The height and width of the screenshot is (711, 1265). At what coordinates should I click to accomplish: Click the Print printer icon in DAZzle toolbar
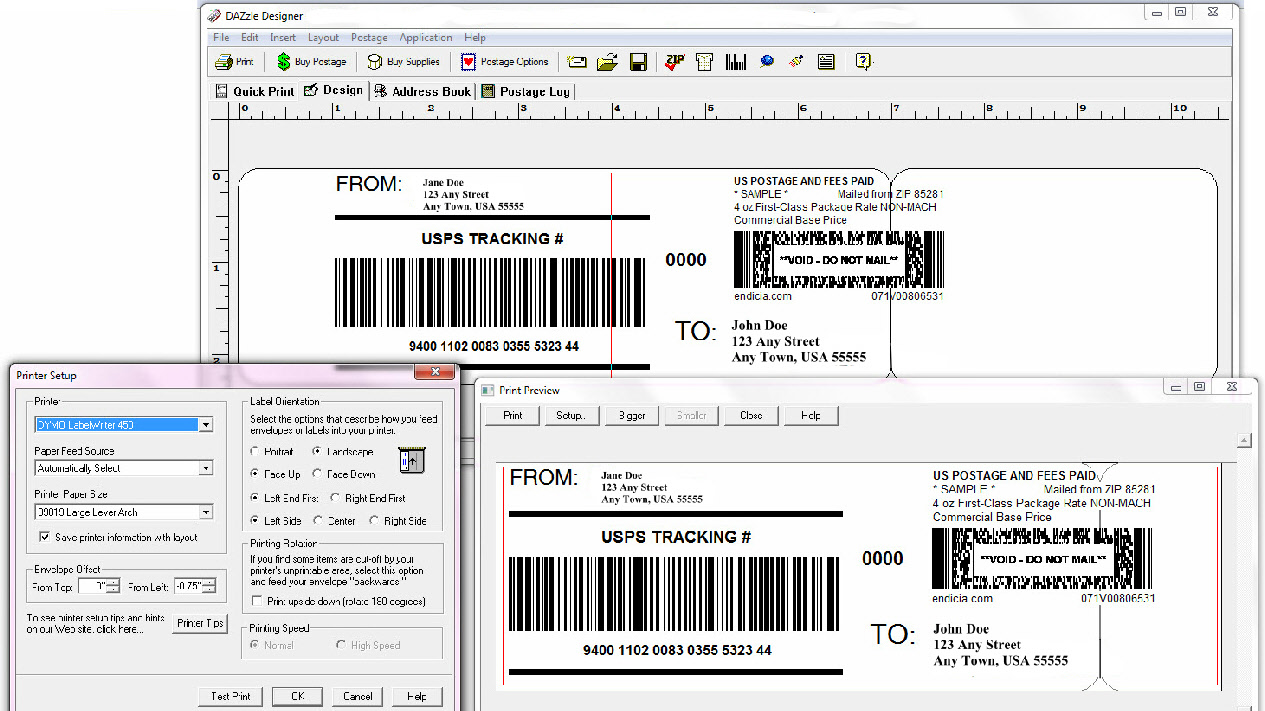[x=224, y=62]
